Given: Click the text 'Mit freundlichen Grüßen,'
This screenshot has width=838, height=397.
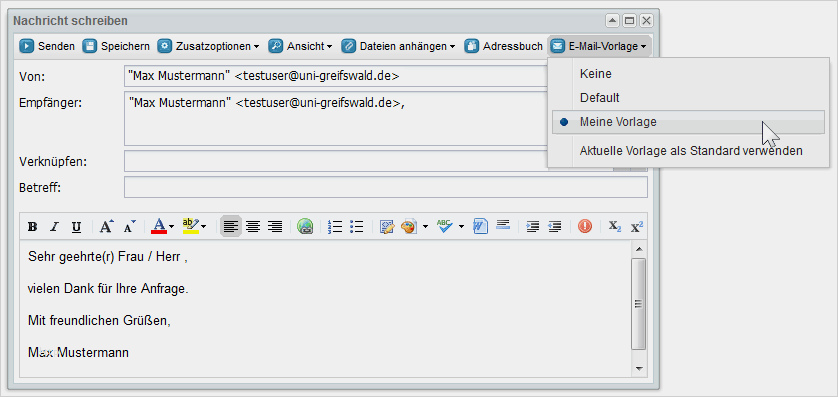Looking at the screenshot, I should click(x=99, y=321).
